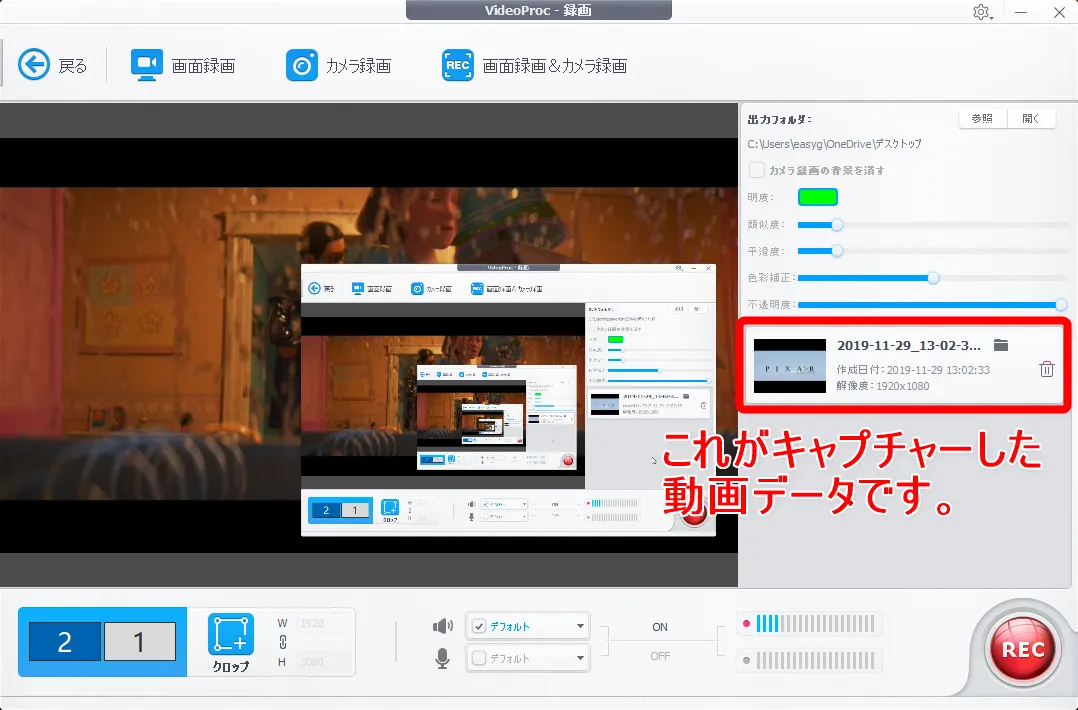Viewport: 1078px width, 710px height.
Task: Select 画面録画&カメラ録画 combined mode
Action: click(534, 65)
